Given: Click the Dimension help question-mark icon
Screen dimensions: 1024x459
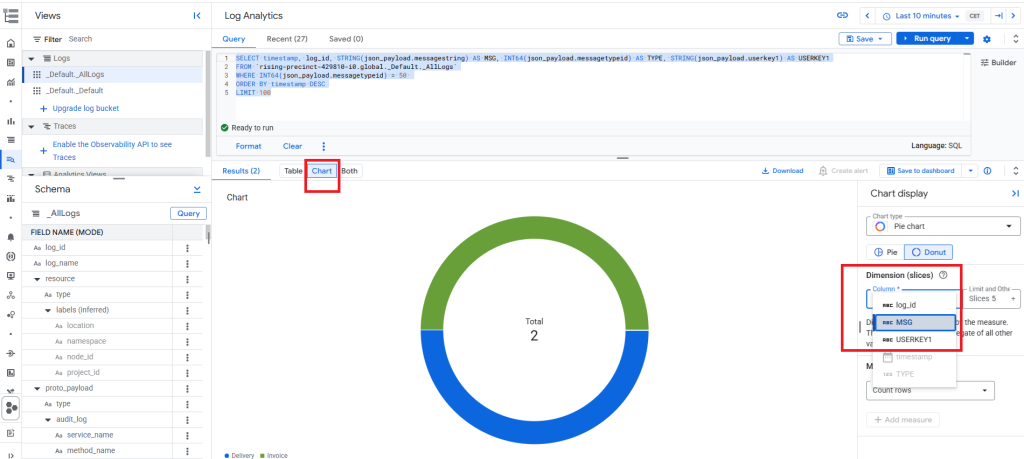Looking at the screenshot, I should 944,274.
